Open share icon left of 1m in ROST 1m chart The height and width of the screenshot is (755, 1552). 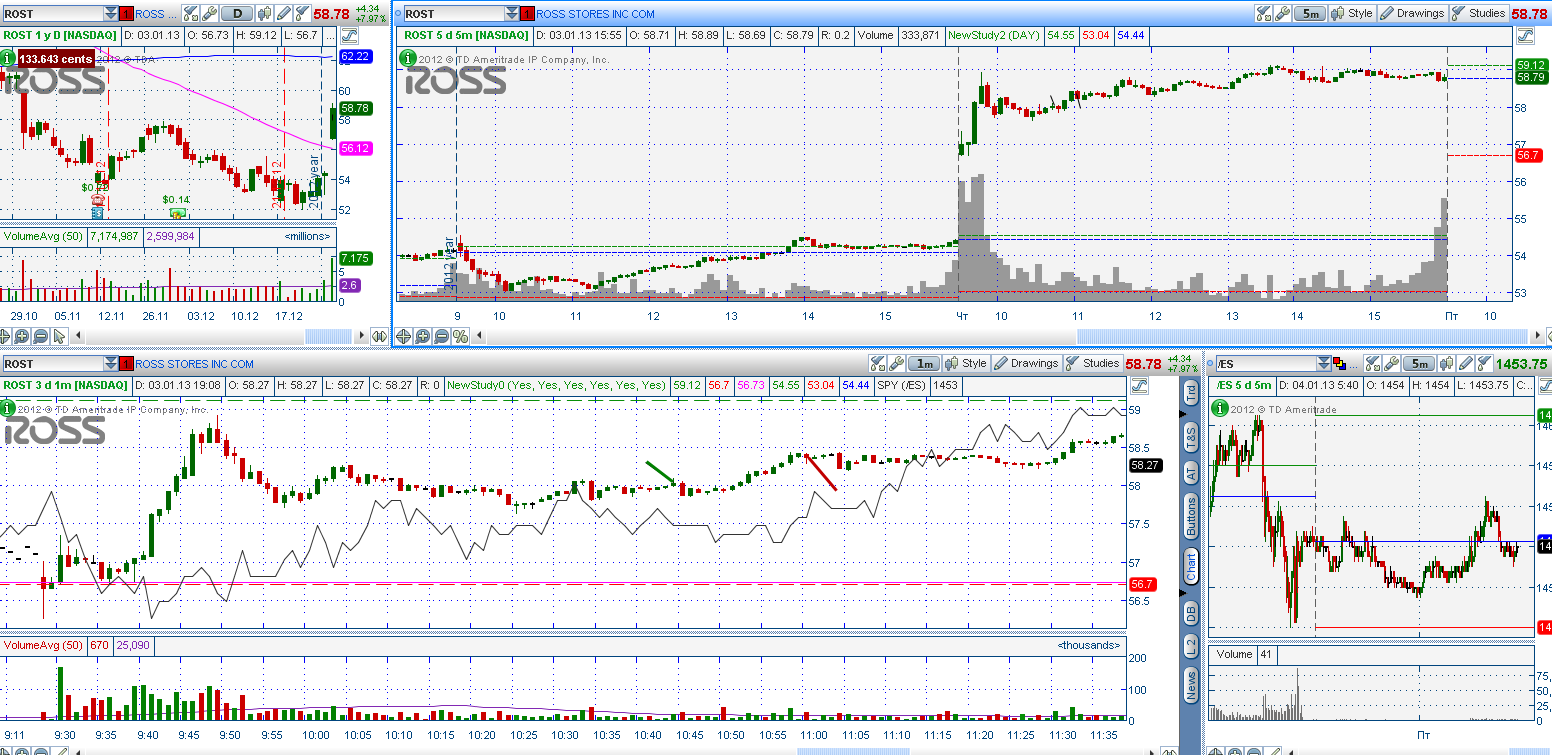click(878, 364)
